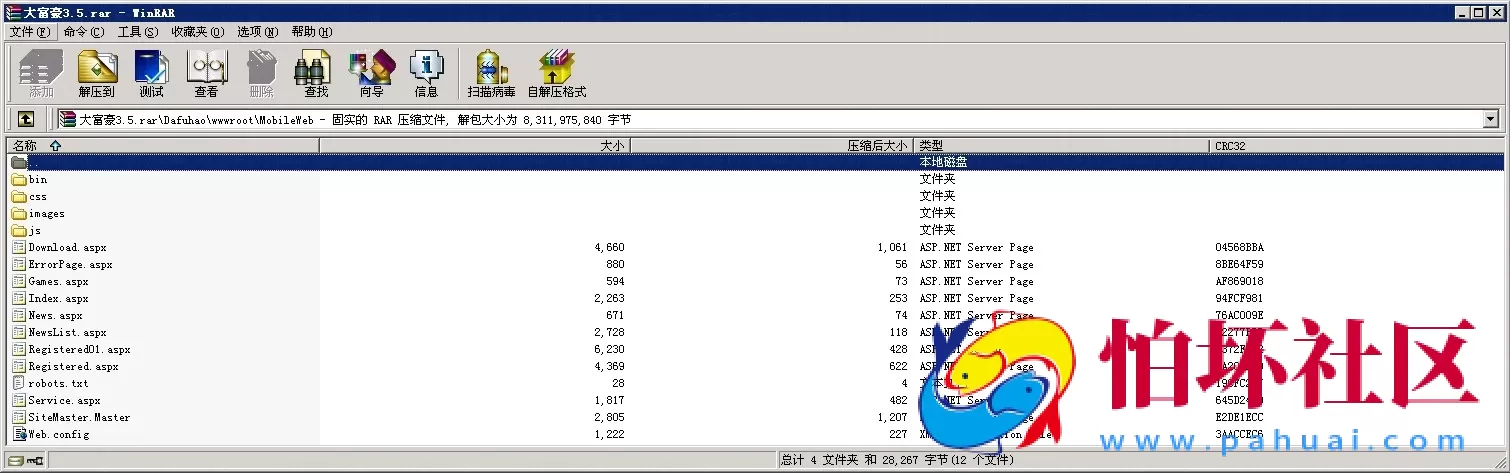Open the address bar path dropdown arrow
This screenshot has width=1510, height=473.
point(1491,120)
